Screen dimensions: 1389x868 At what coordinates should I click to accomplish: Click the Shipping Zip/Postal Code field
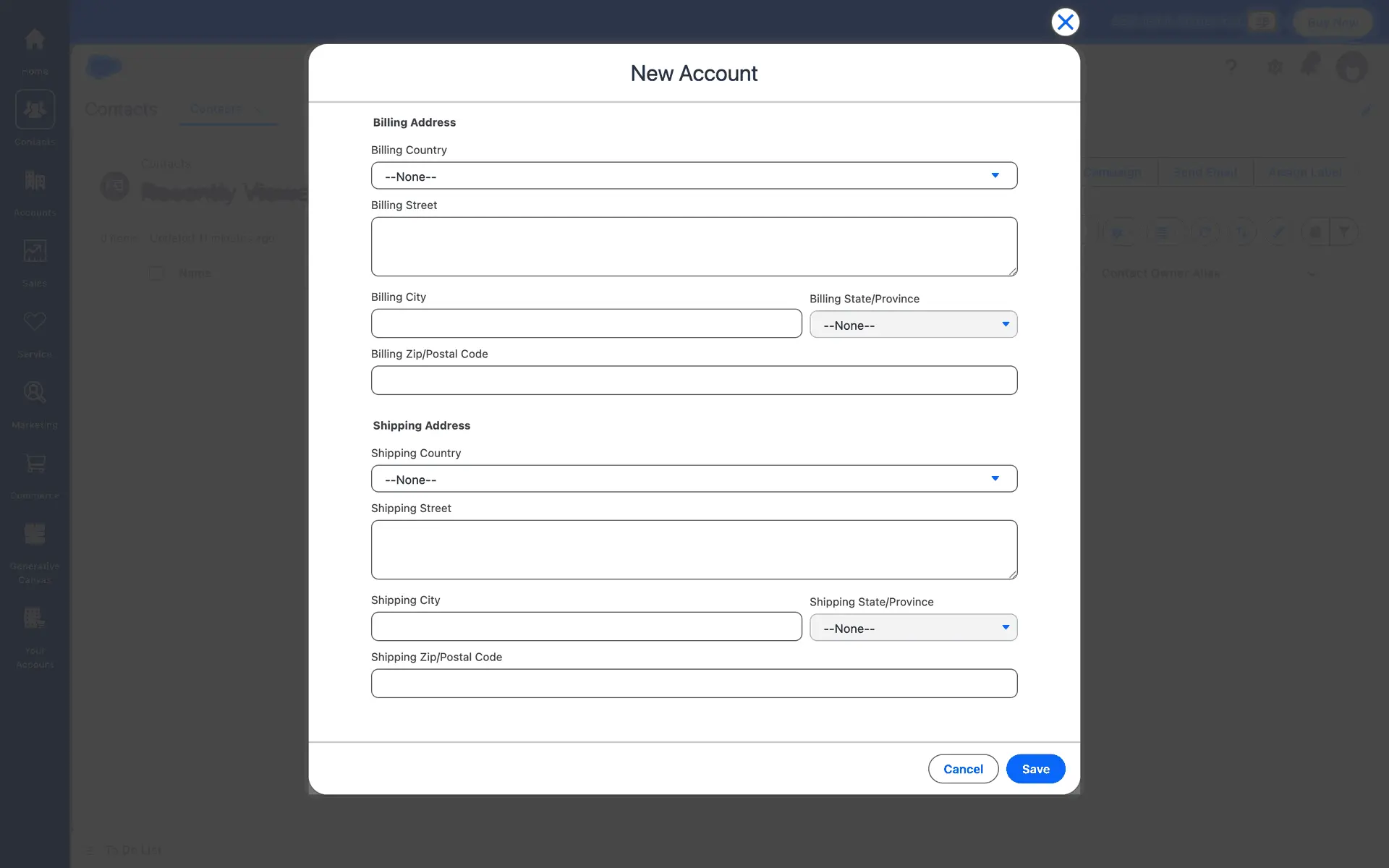694,684
